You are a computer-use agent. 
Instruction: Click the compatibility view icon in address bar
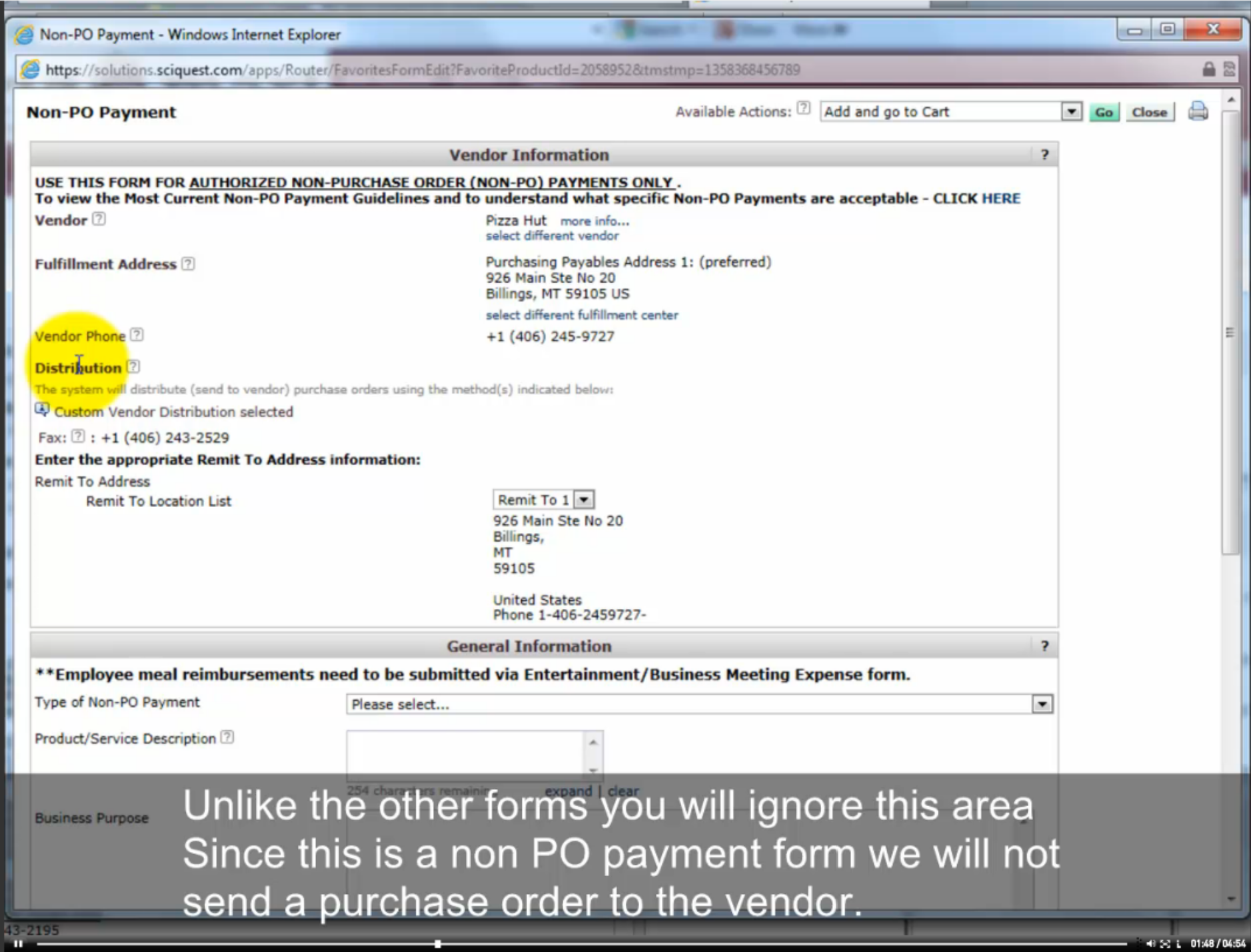tap(1230, 69)
